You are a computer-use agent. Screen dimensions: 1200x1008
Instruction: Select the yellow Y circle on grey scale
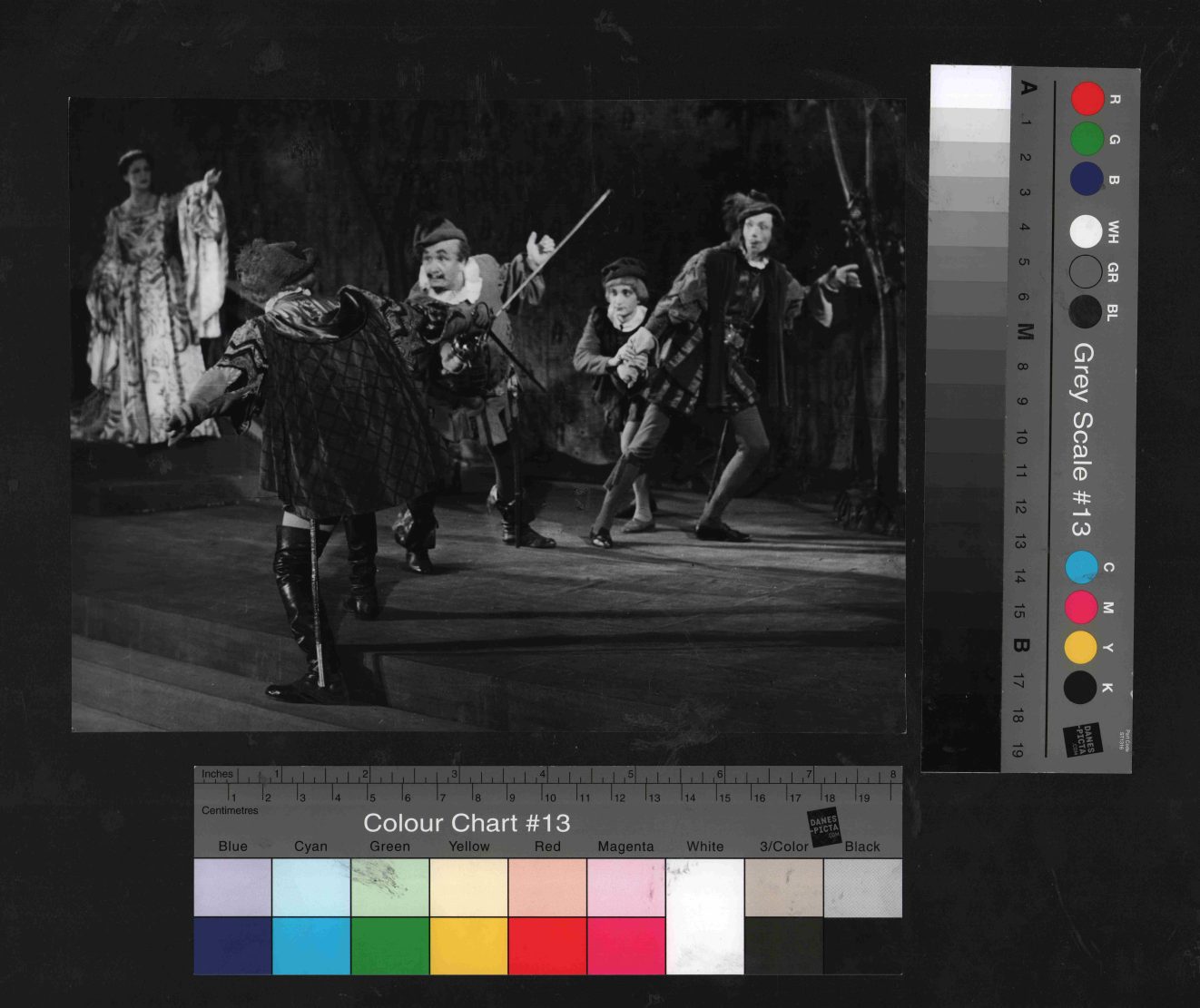coord(1080,648)
